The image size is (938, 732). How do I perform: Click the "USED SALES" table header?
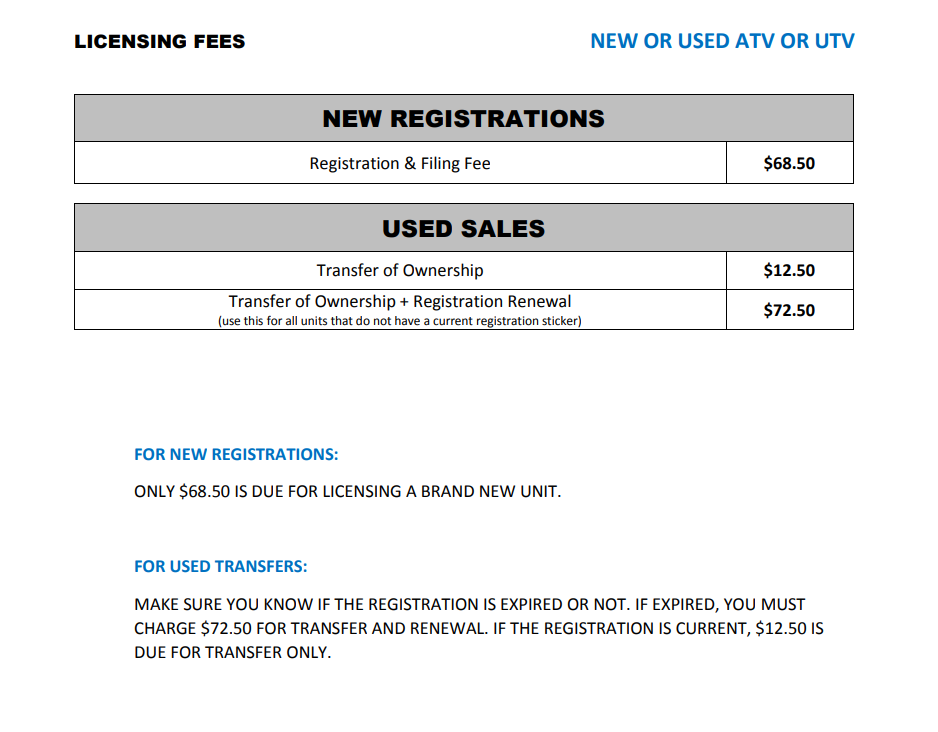tap(463, 229)
